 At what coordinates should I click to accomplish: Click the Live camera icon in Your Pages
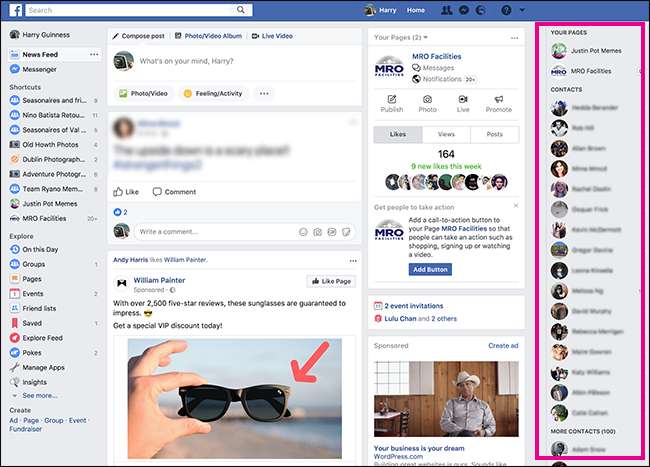click(462, 103)
